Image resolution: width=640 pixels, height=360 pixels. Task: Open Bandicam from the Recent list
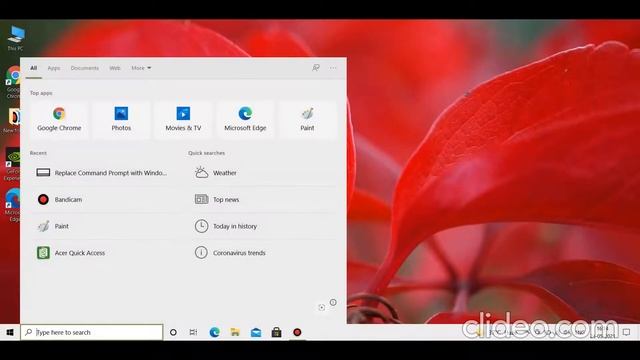point(102,200)
